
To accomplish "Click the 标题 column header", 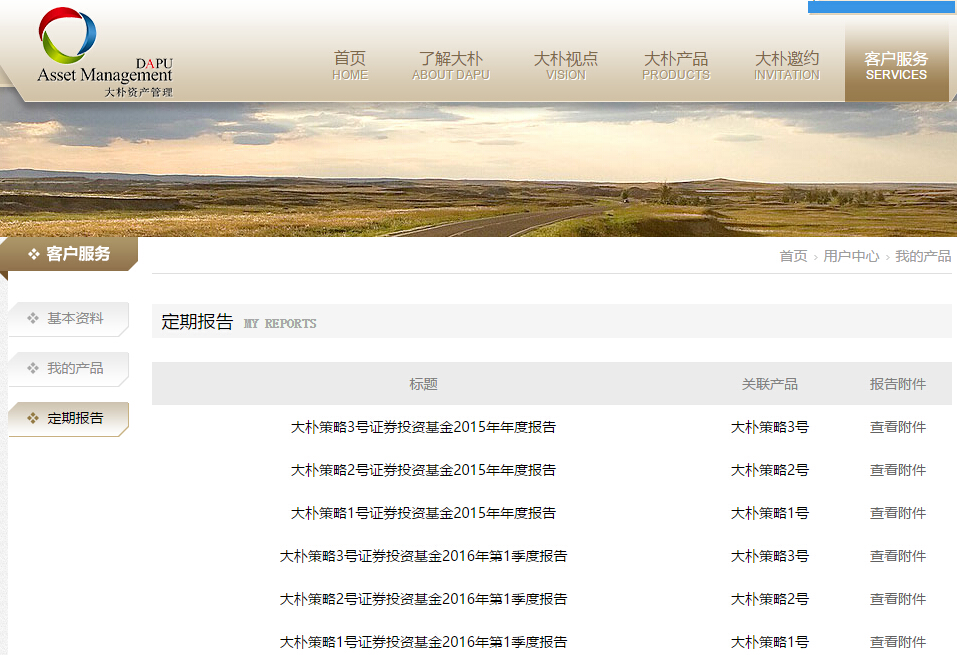I will 424,384.
